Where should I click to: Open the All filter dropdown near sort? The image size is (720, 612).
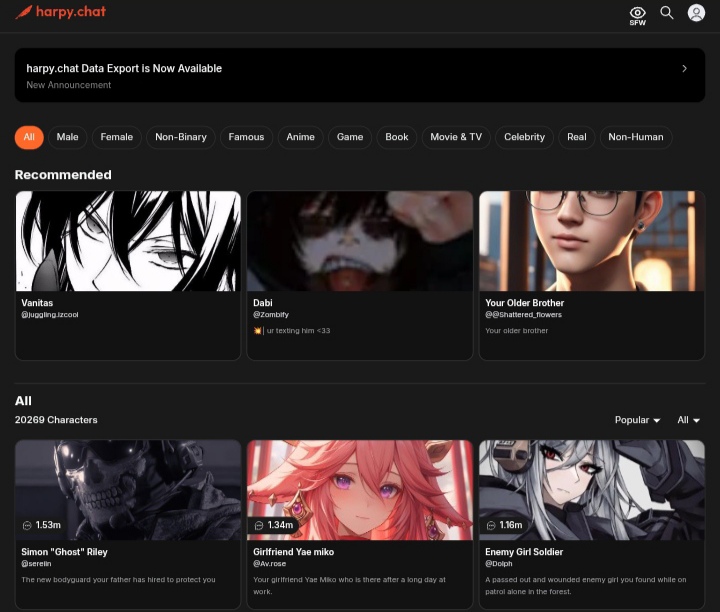pyautogui.click(x=688, y=420)
